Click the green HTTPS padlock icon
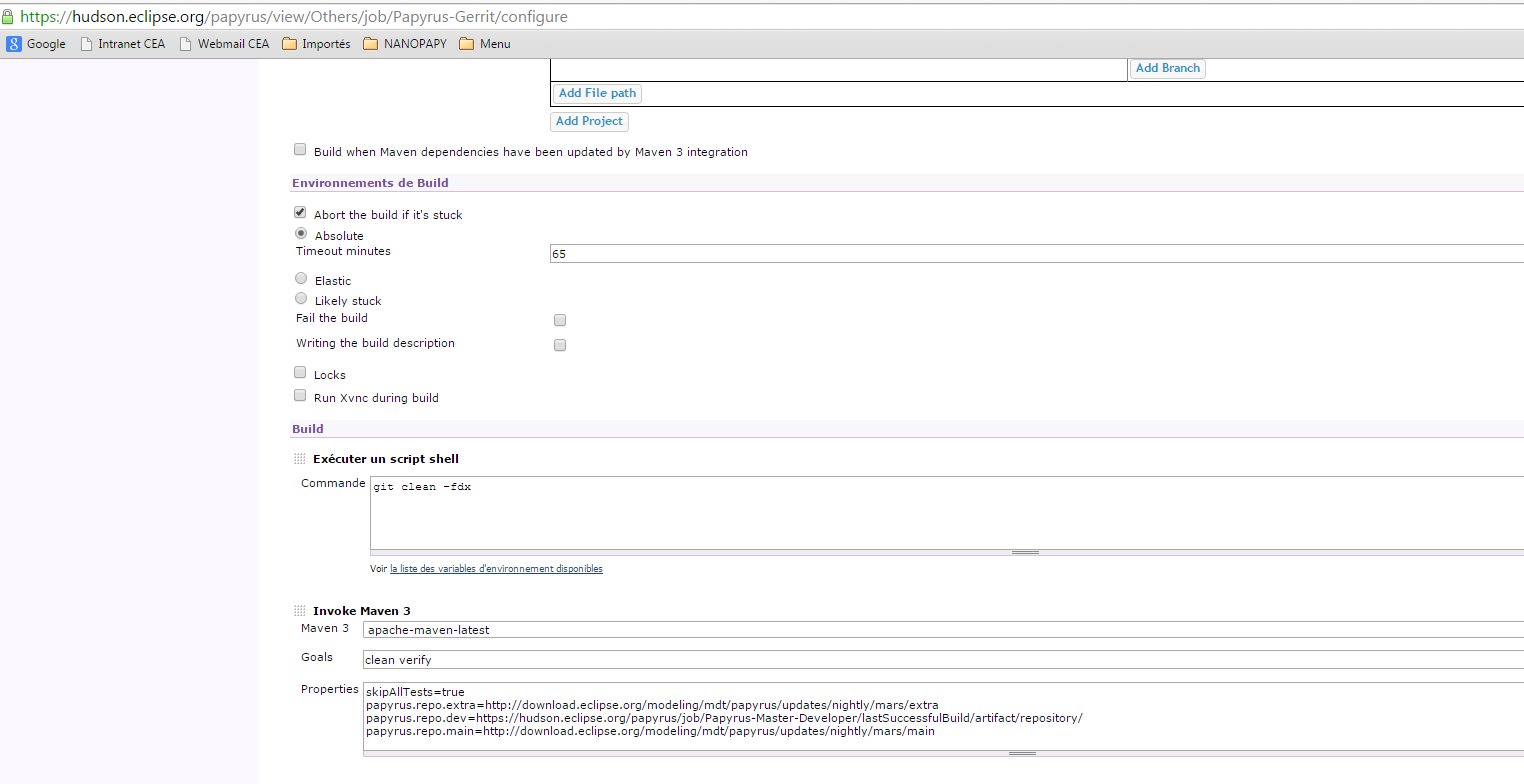This screenshot has width=1524, height=784. 8,17
